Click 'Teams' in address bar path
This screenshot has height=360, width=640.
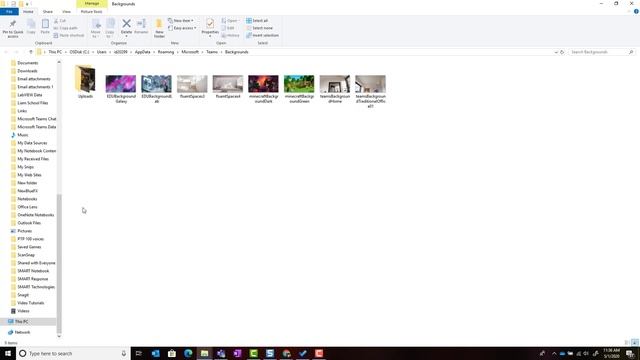(212, 52)
